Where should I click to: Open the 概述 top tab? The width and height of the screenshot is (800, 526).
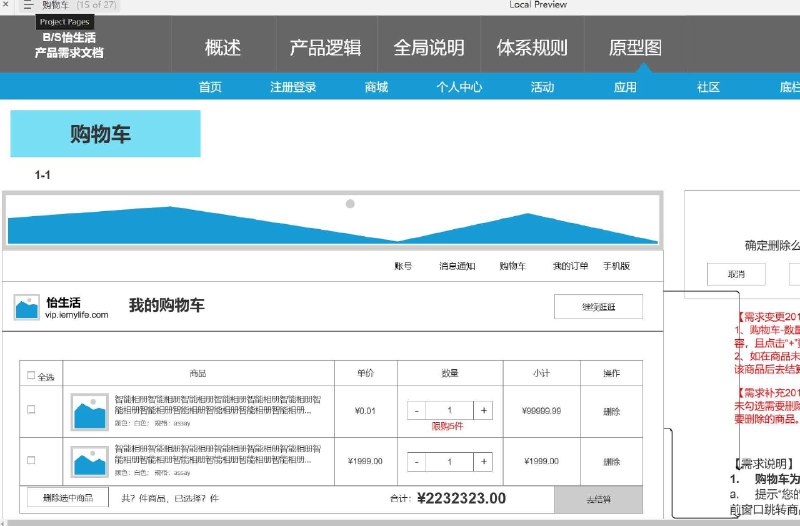pos(223,47)
